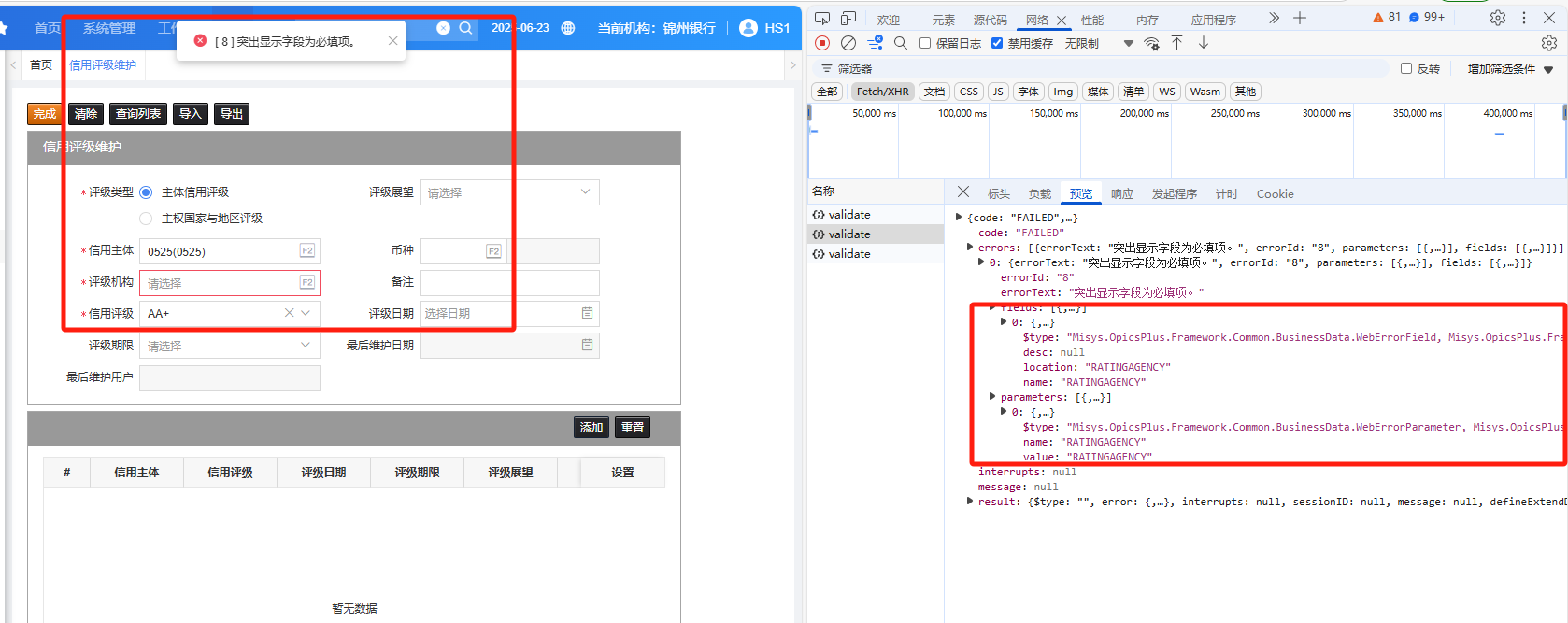Click into the 备注 input field
Image resolution: width=1568 pixels, height=623 pixels.
pos(509,283)
